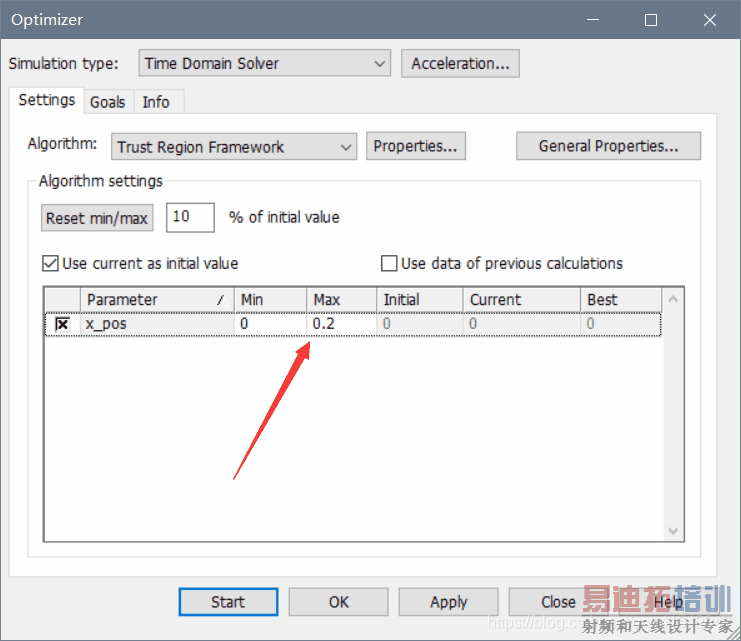Close the Optimizer window via title bar X

point(710,20)
